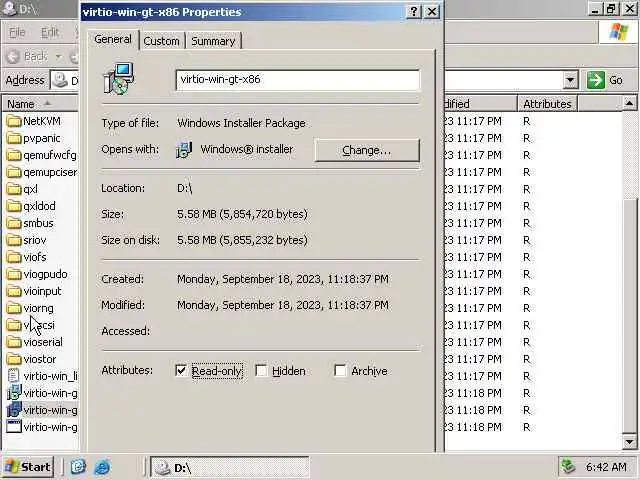640x480 pixels.
Task: Open the Edit menu in Explorer
Action: click(x=50, y=32)
